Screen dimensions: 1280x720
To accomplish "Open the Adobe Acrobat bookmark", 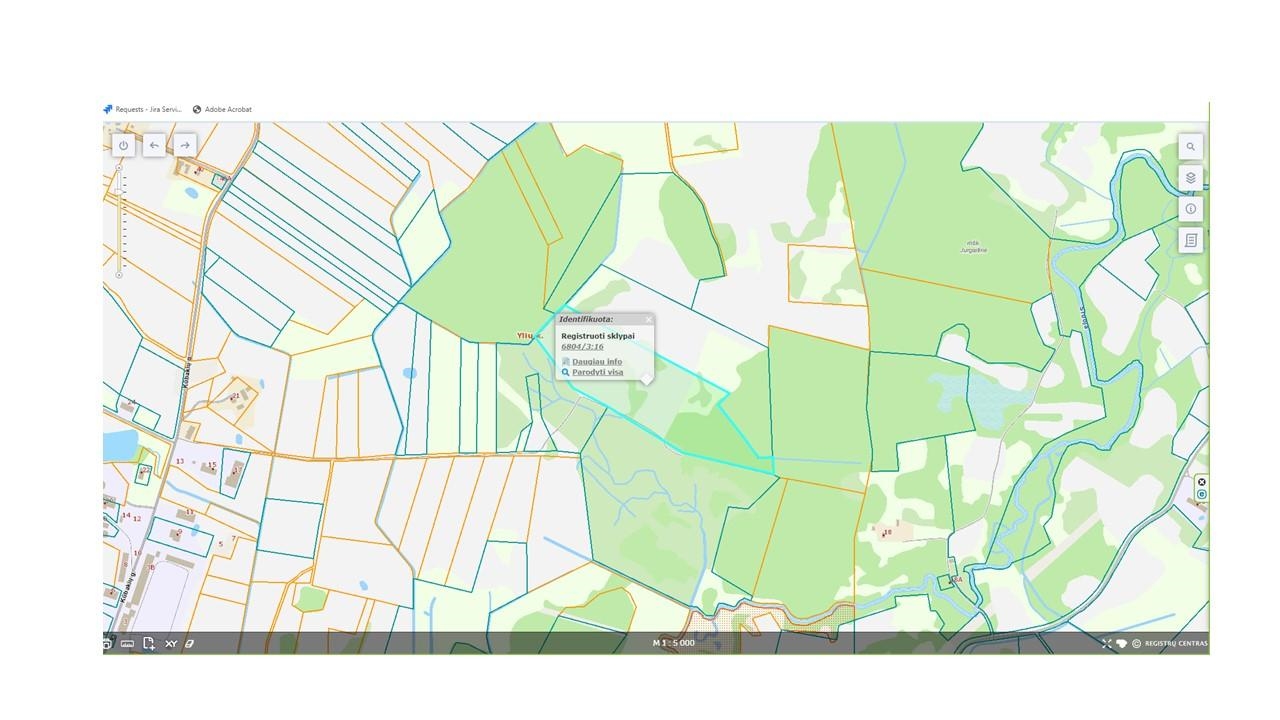I will coord(228,109).
